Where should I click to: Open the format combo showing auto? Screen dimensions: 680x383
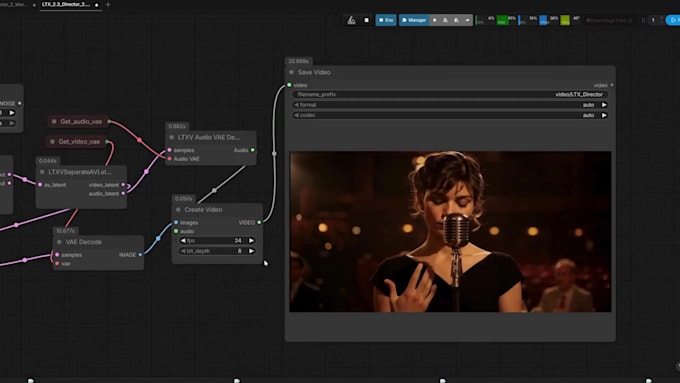[450, 105]
